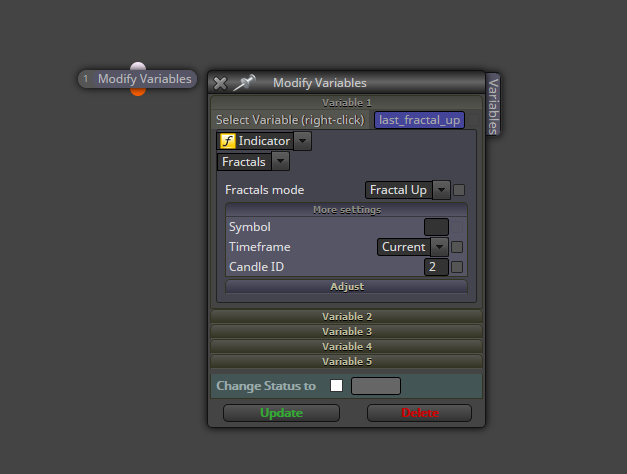The image size is (627, 474).
Task: Open the vertical Variables side tab
Action: 493,105
